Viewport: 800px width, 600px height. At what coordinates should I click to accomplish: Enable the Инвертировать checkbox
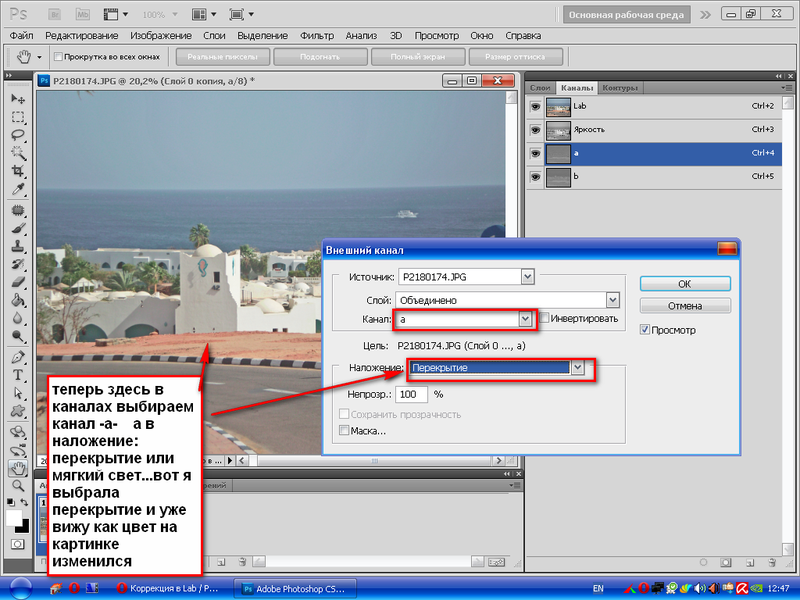pos(544,318)
